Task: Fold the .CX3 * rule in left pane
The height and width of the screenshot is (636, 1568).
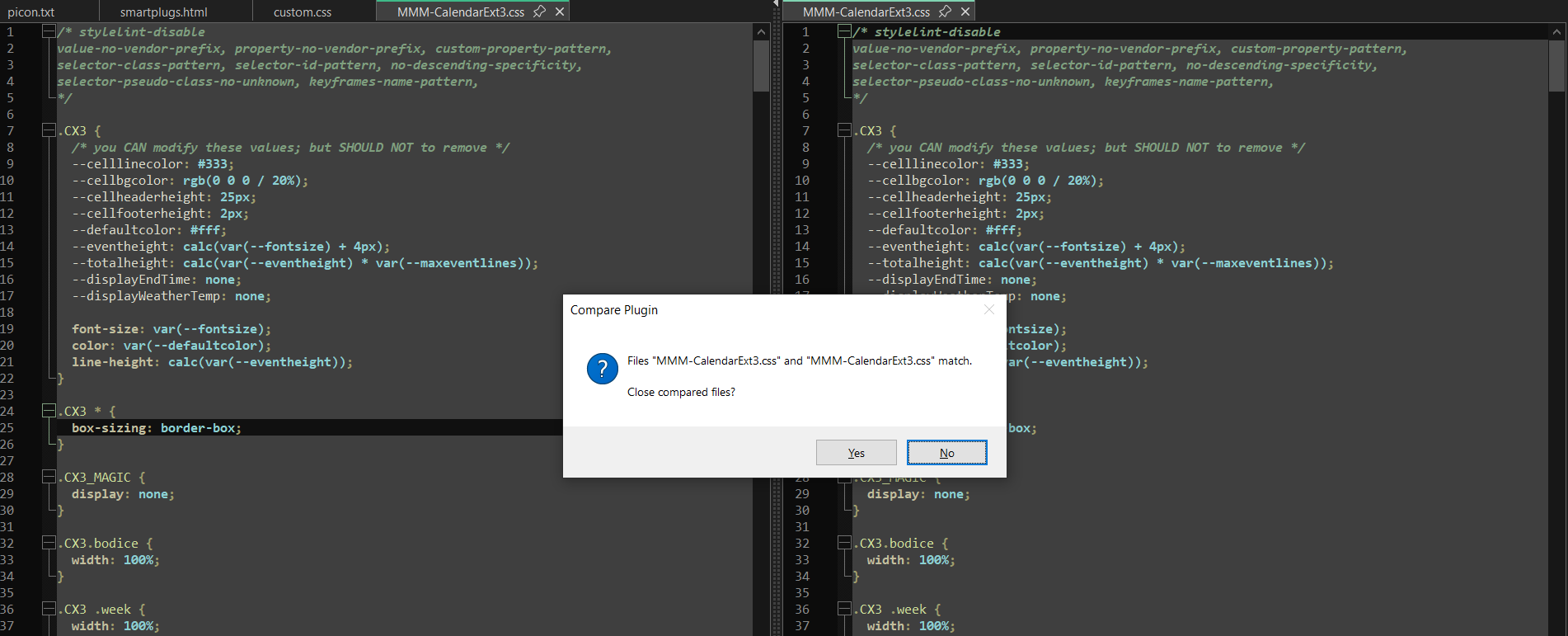Action: coord(49,411)
